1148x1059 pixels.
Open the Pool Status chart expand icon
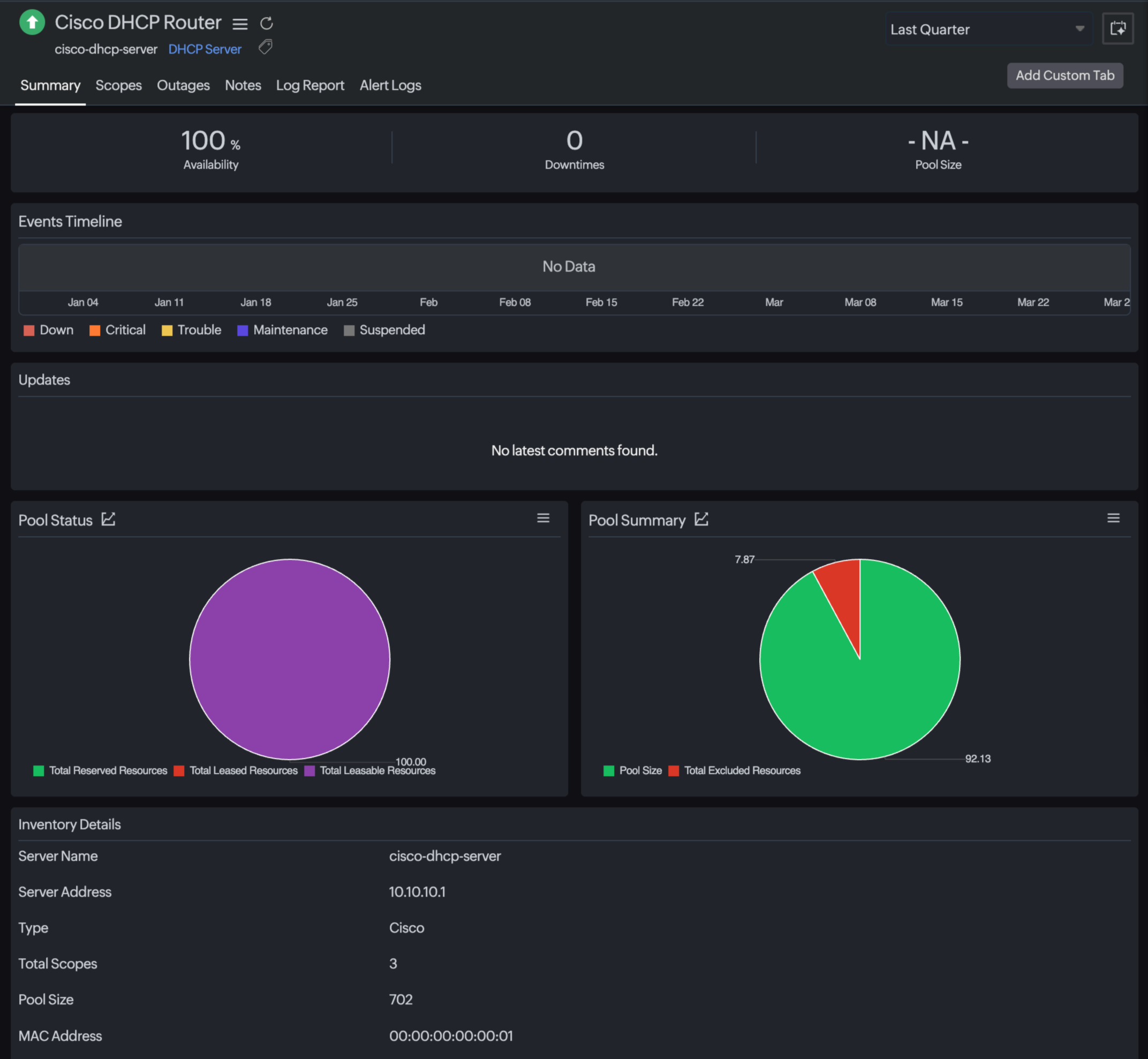point(108,519)
